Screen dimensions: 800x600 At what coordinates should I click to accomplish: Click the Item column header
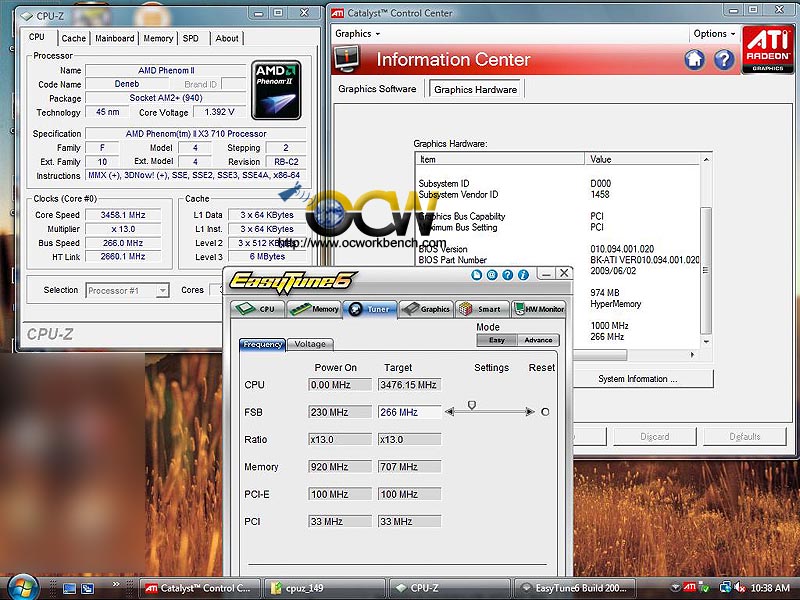[x=500, y=159]
